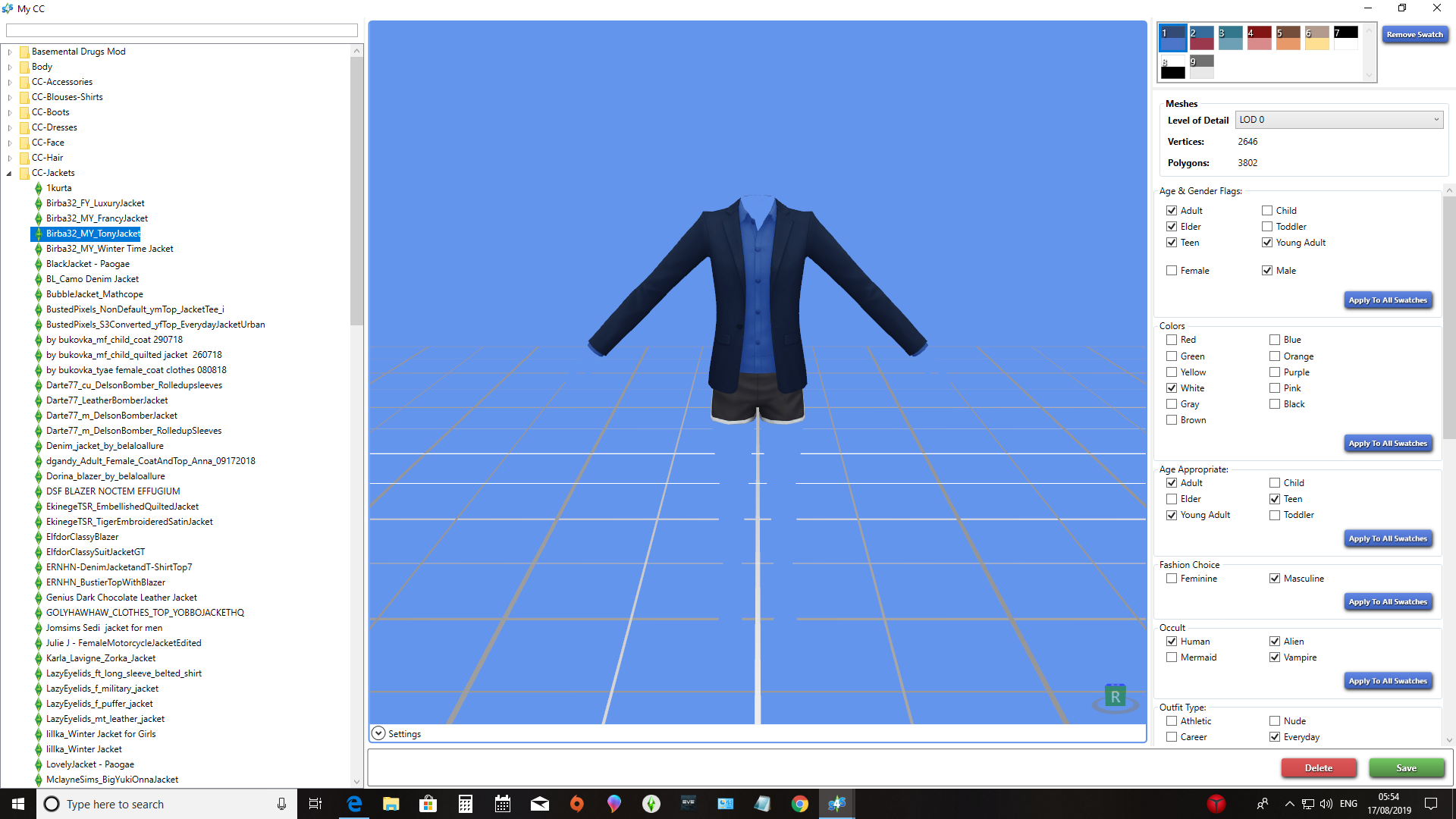This screenshot has width=1456, height=819.
Task: Expand the CC-Accessories folder
Action: (x=10, y=82)
